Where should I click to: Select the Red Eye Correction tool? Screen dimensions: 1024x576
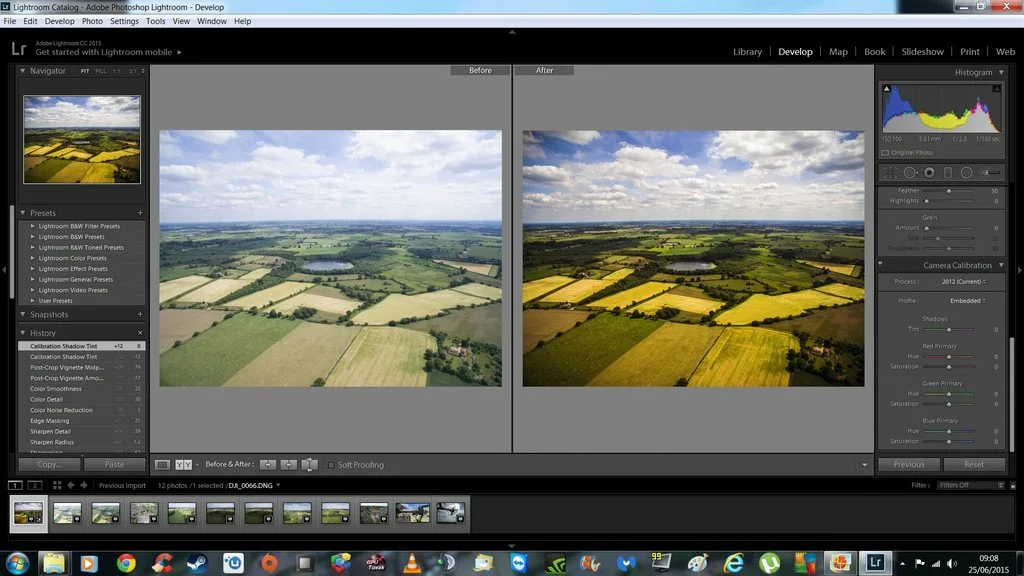click(929, 172)
